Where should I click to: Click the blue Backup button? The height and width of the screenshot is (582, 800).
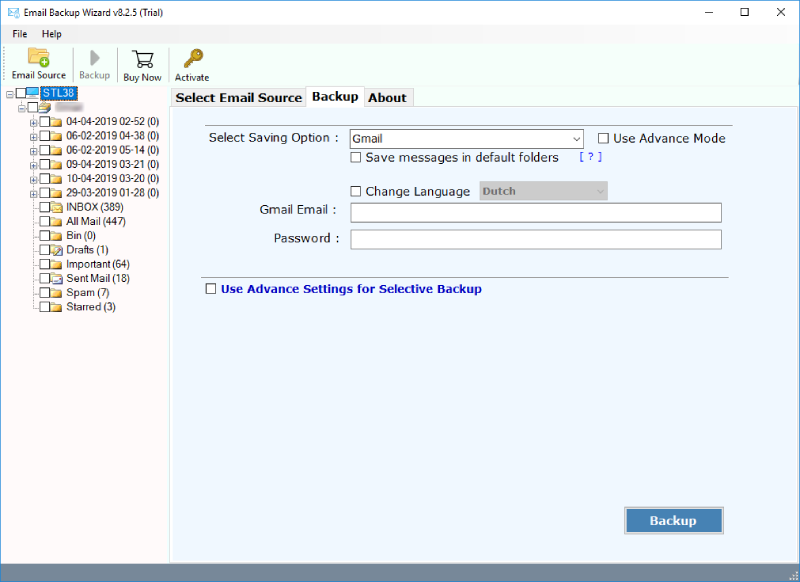(673, 521)
